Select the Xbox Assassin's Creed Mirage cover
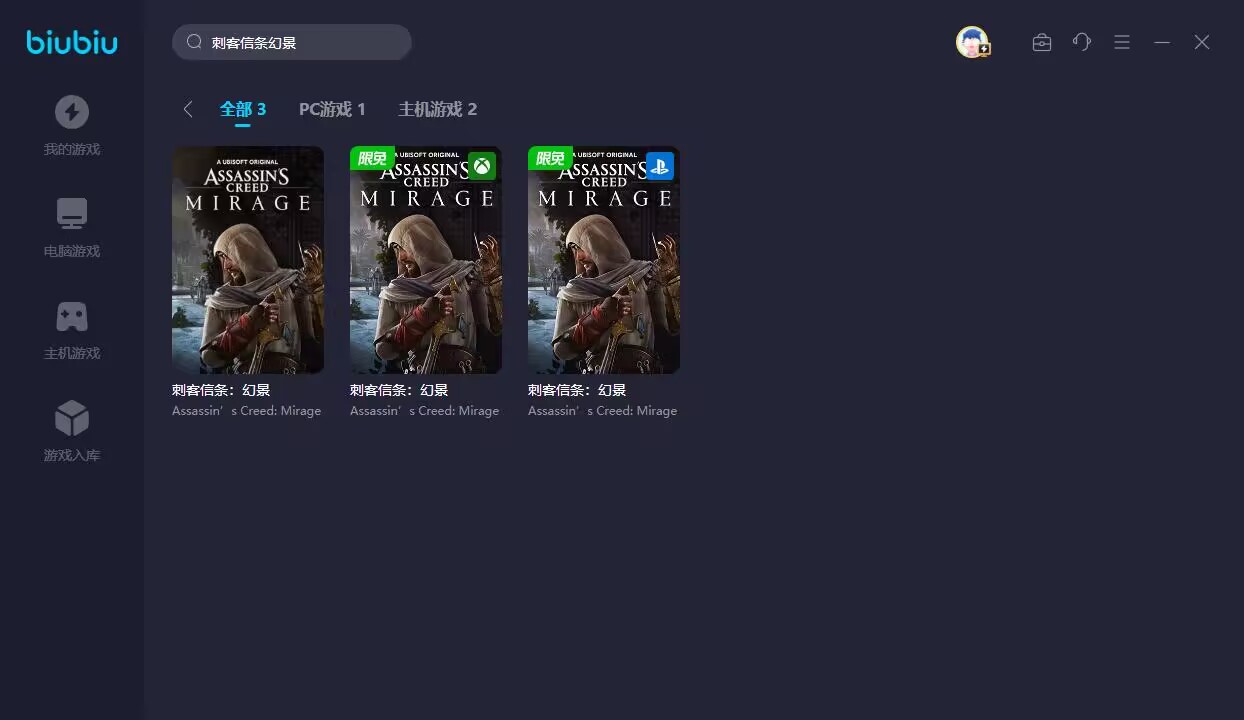Viewport: 1244px width, 720px height. (426, 260)
